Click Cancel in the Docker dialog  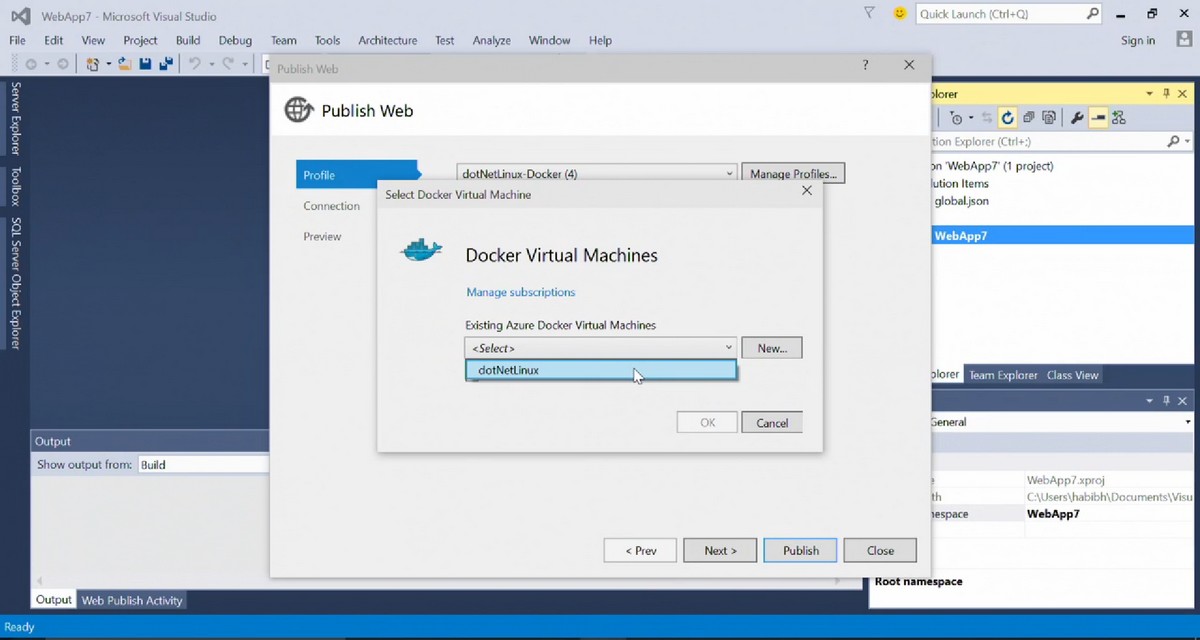pyautogui.click(x=772, y=423)
